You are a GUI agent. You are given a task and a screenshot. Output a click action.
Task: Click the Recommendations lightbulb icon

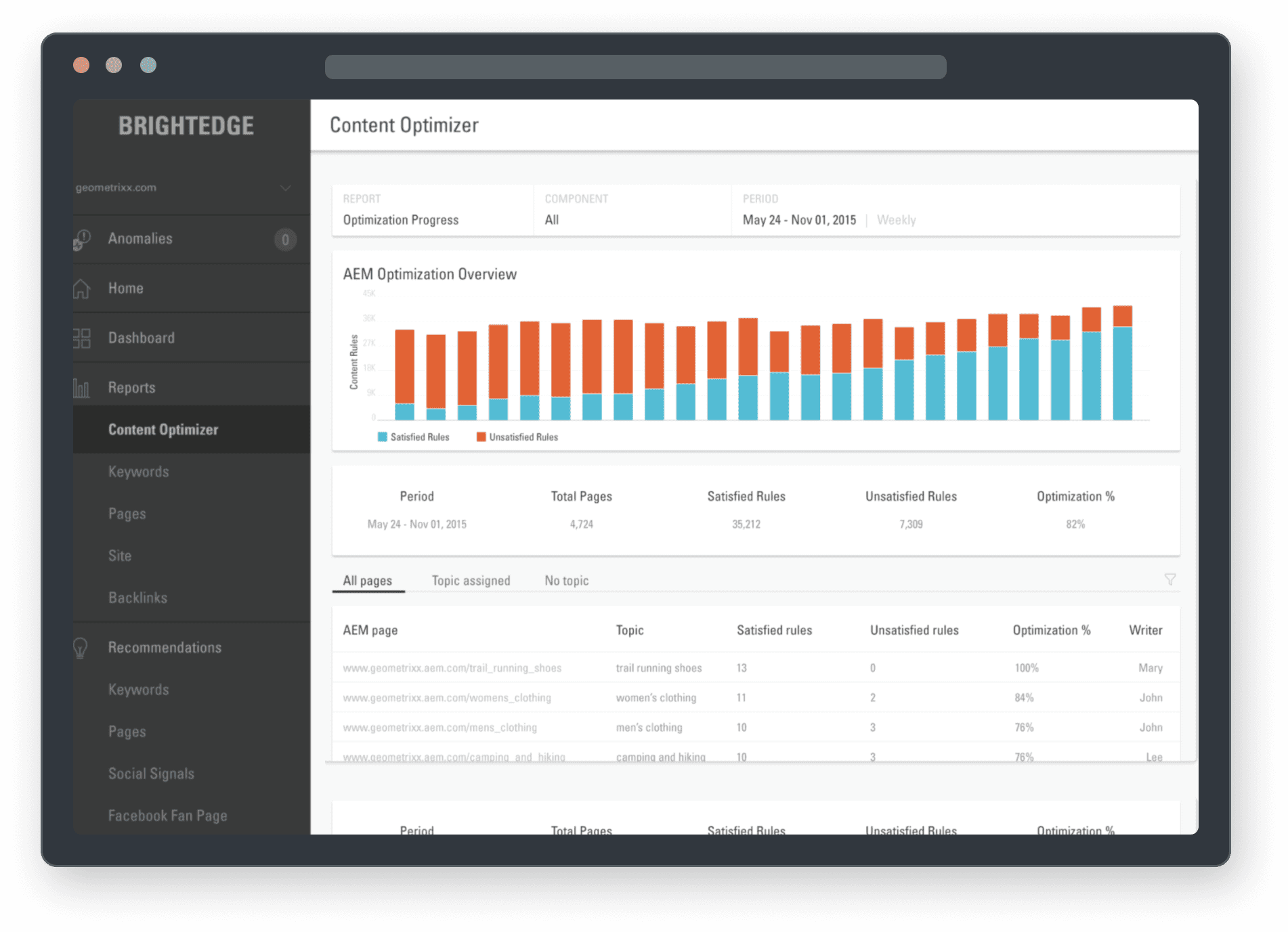click(81, 648)
